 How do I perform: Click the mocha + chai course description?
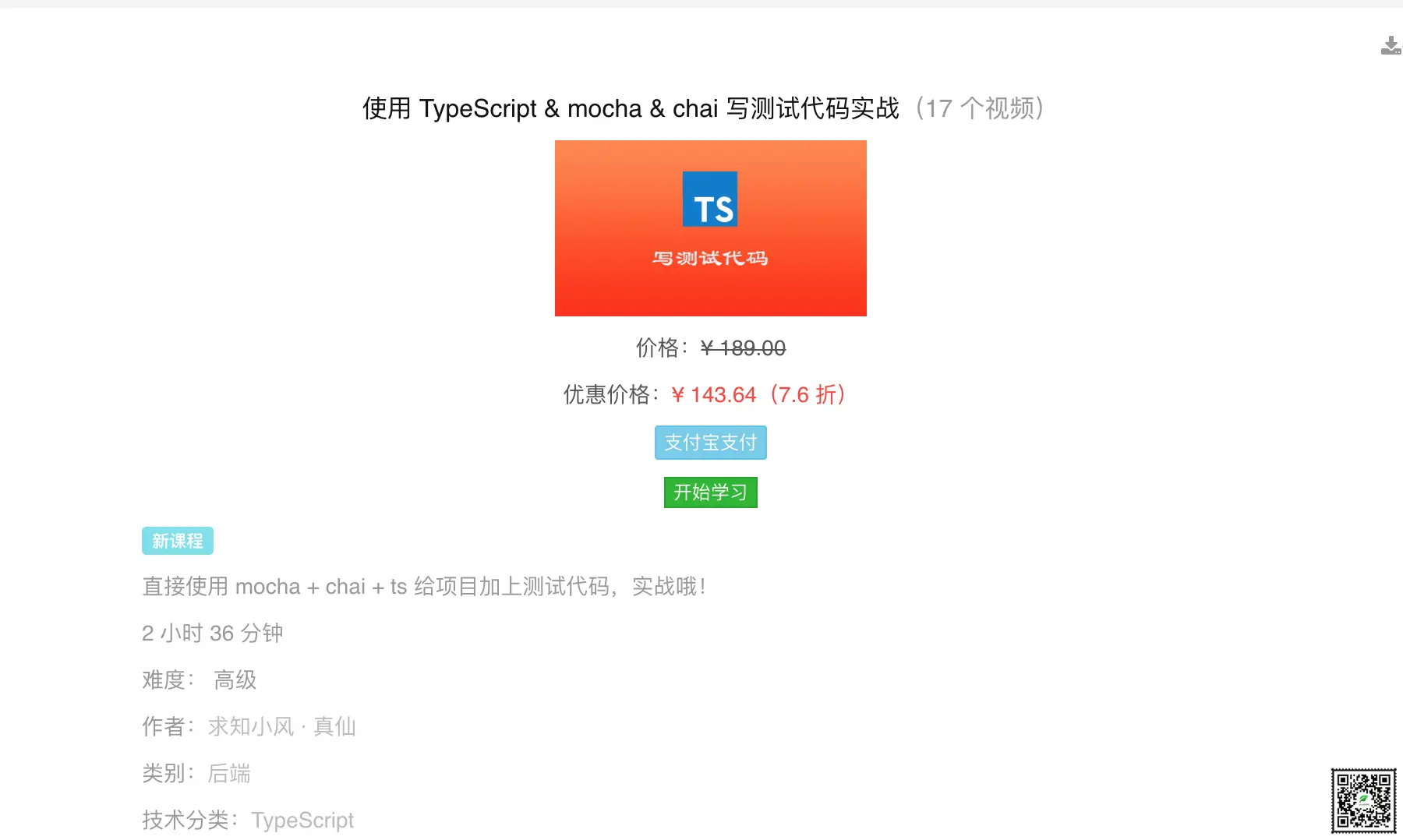coord(425,586)
